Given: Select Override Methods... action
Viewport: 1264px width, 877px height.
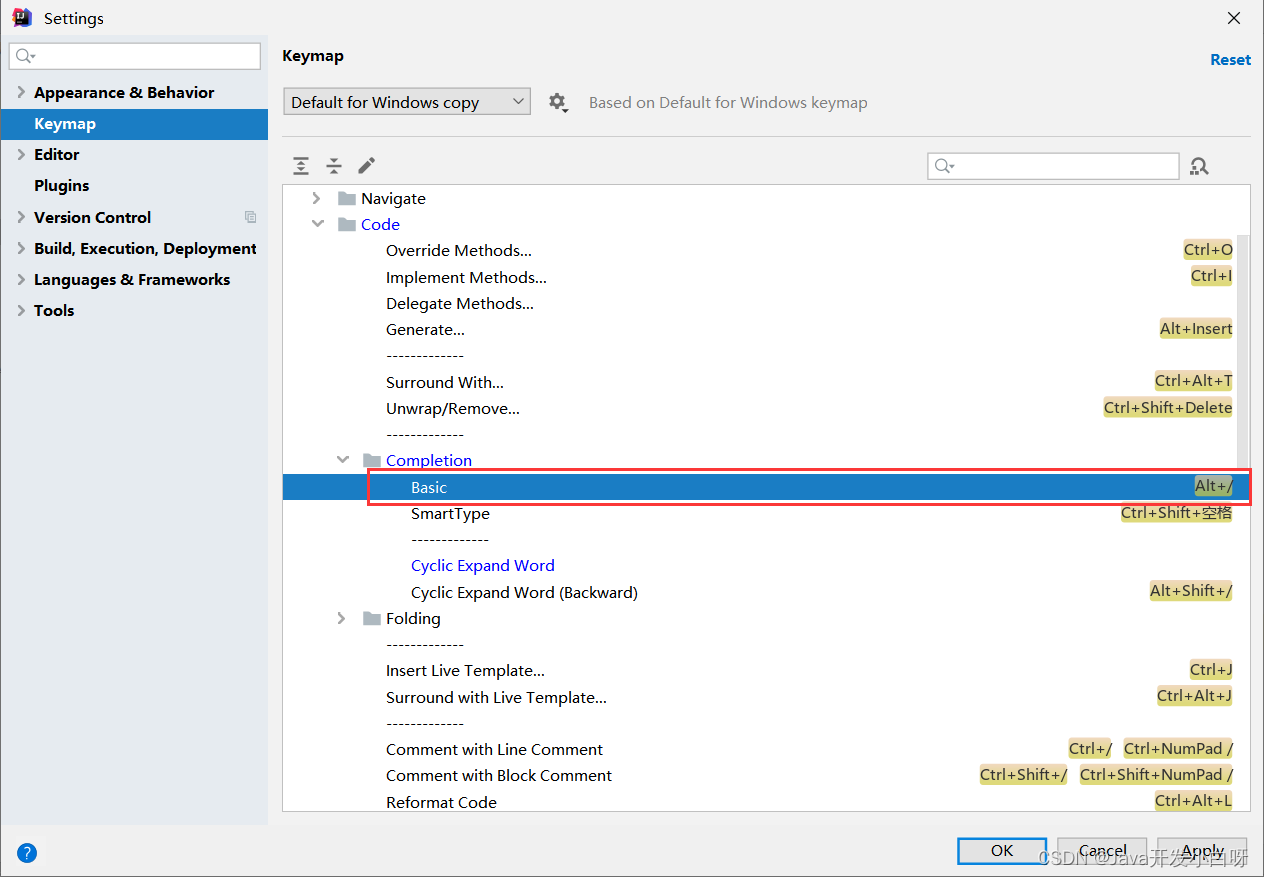Looking at the screenshot, I should point(766,250).
